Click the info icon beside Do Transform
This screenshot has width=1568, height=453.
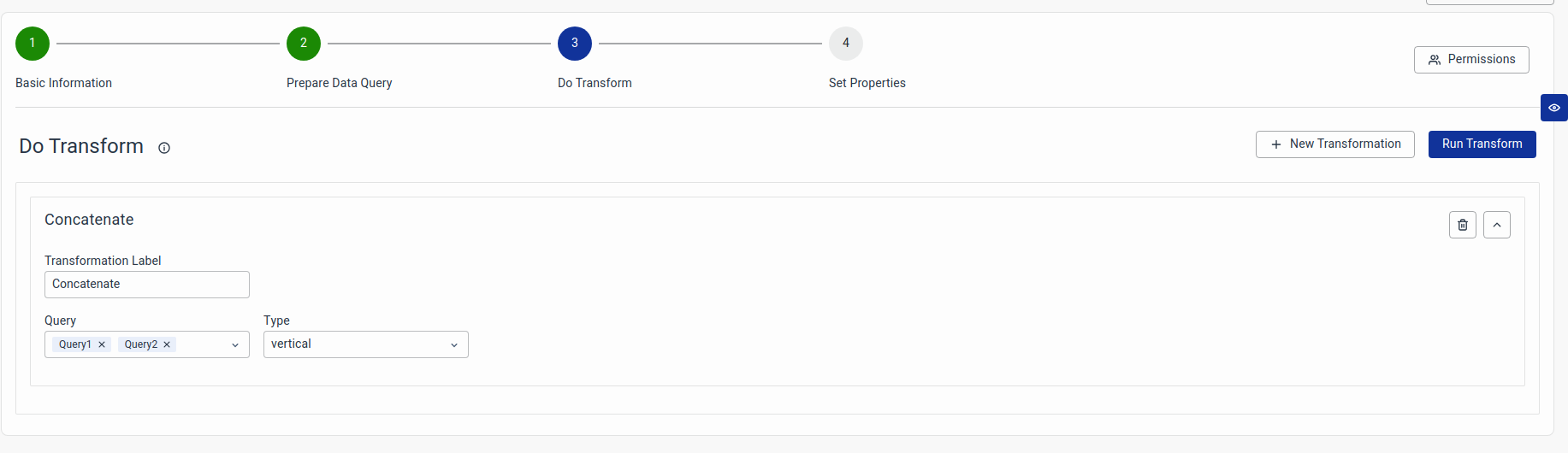pos(164,148)
